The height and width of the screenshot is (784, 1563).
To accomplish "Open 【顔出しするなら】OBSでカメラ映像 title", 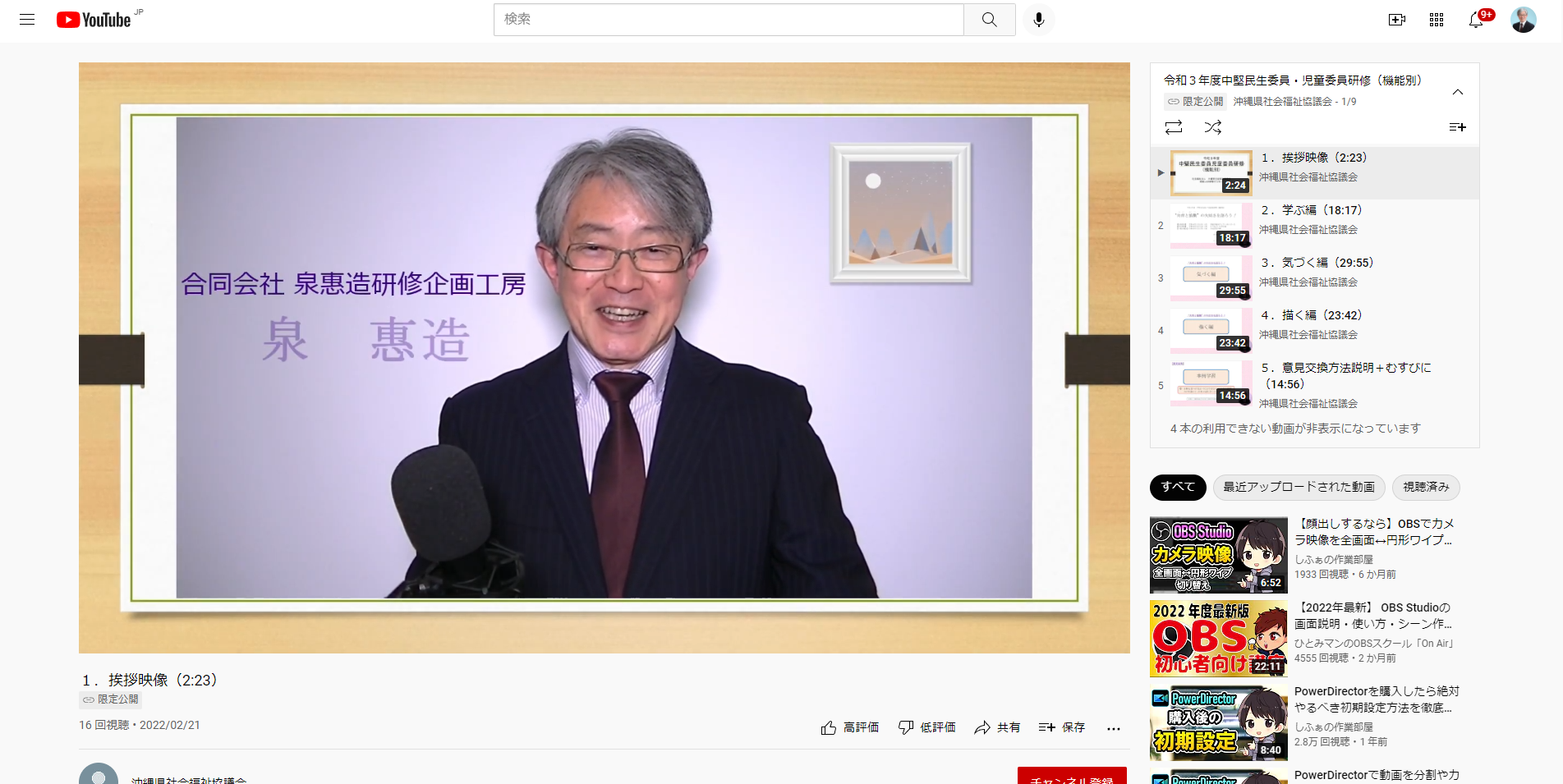I will point(1374,532).
